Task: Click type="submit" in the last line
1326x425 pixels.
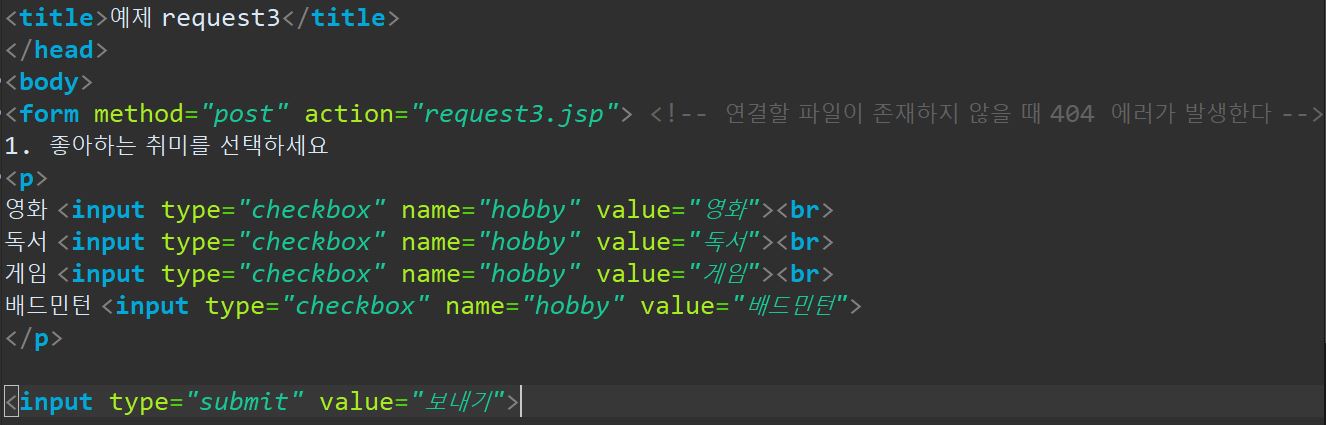Action: (207, 402)
